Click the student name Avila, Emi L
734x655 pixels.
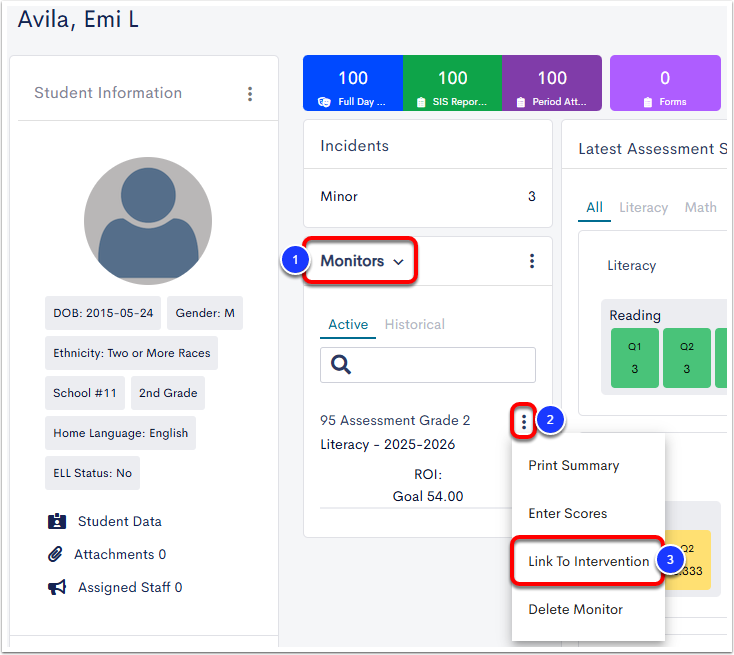click(78, 20)
